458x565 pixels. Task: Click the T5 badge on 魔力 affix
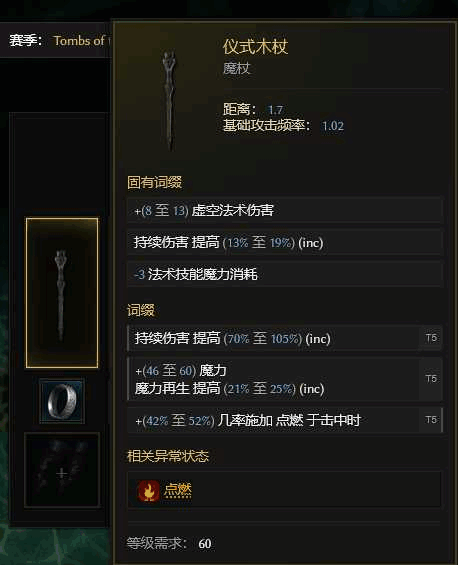coord(431,379)
